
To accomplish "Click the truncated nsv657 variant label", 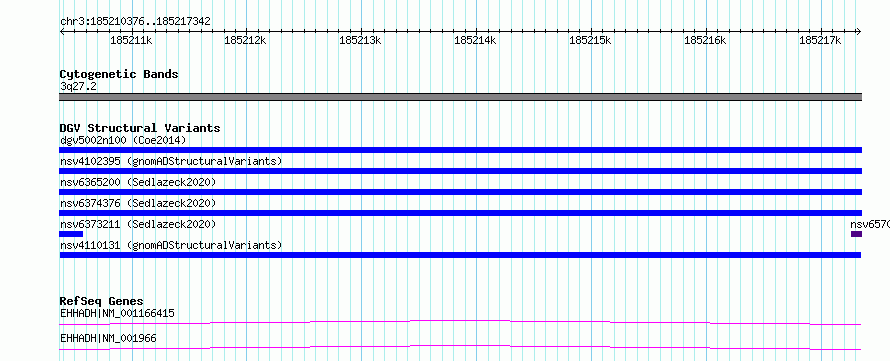I will point(870,224).
